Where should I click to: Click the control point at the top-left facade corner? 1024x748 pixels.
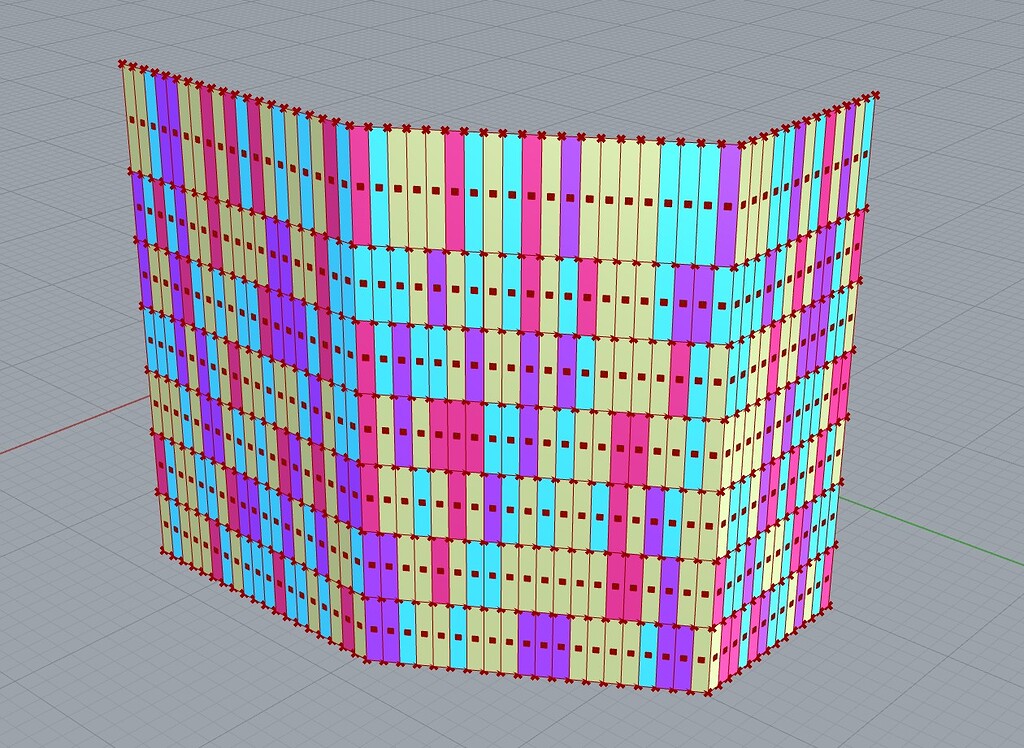(122, 63)
